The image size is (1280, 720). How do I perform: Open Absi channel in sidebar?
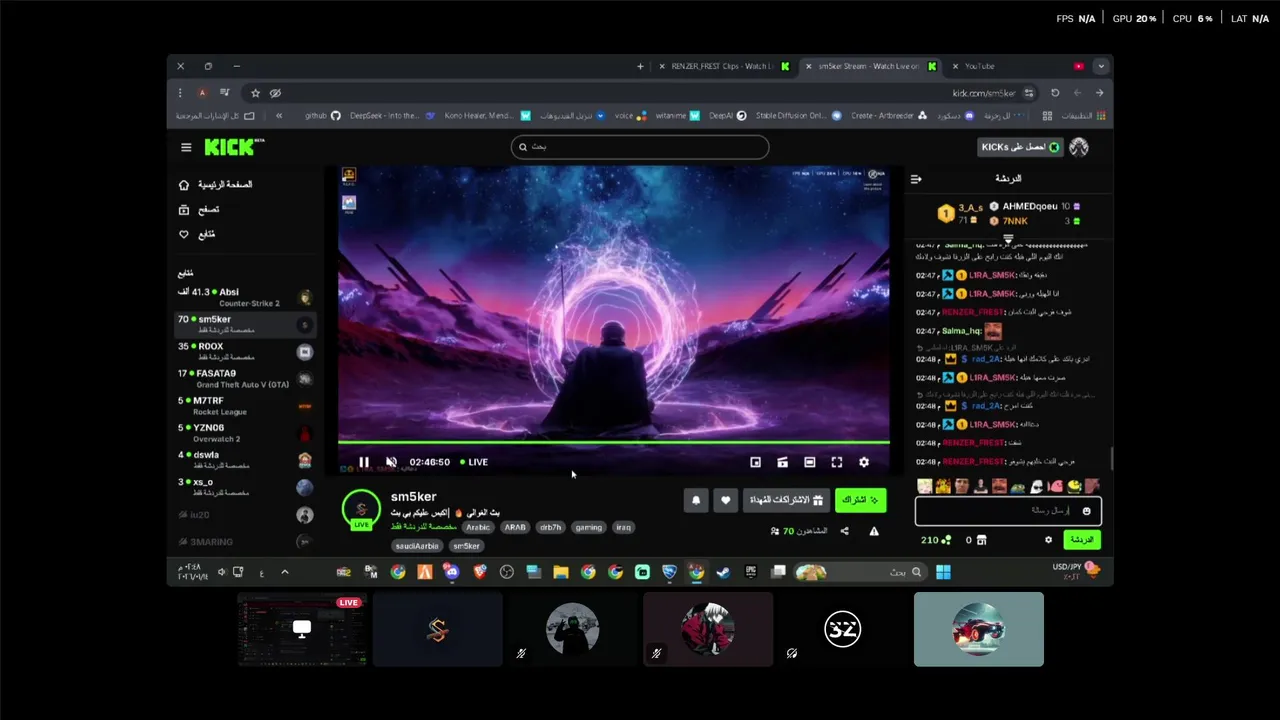click(x=245, y=297)
